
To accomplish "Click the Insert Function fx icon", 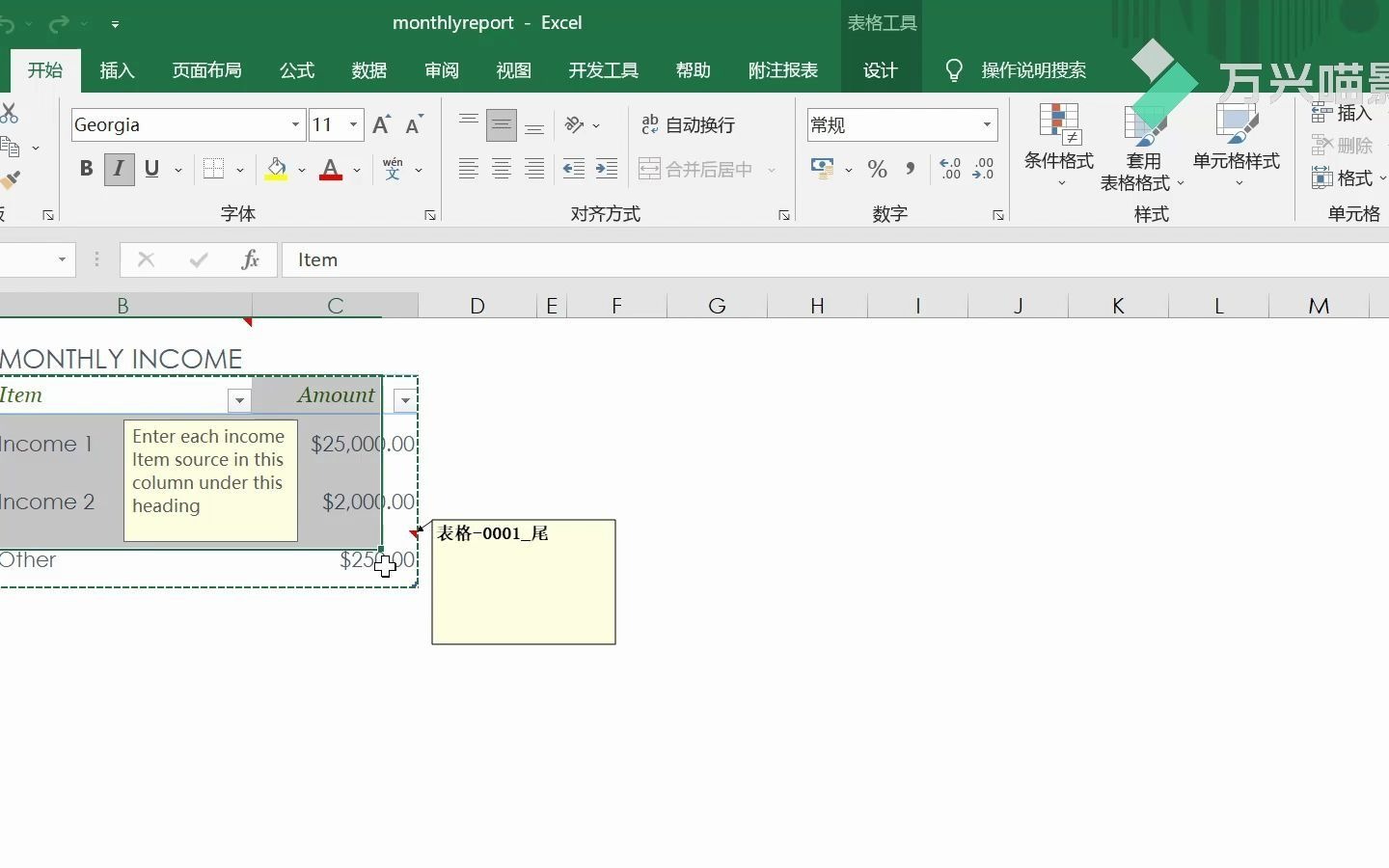I will pyautogui.click(x=250, y=259).
